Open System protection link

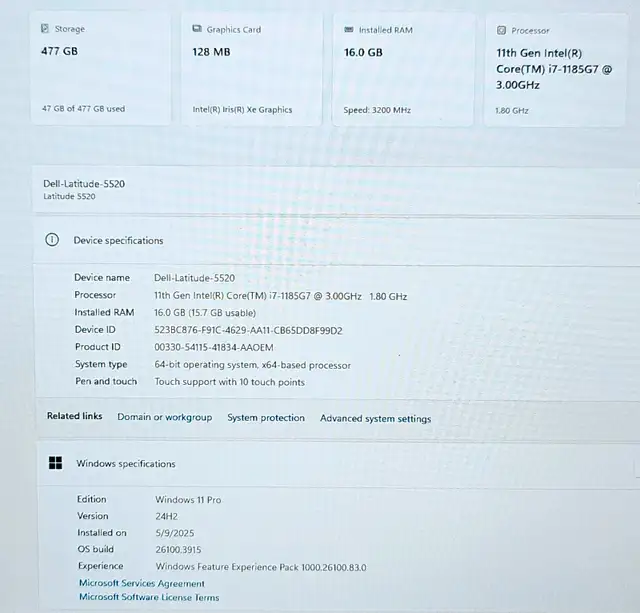[x=266, y=418]
